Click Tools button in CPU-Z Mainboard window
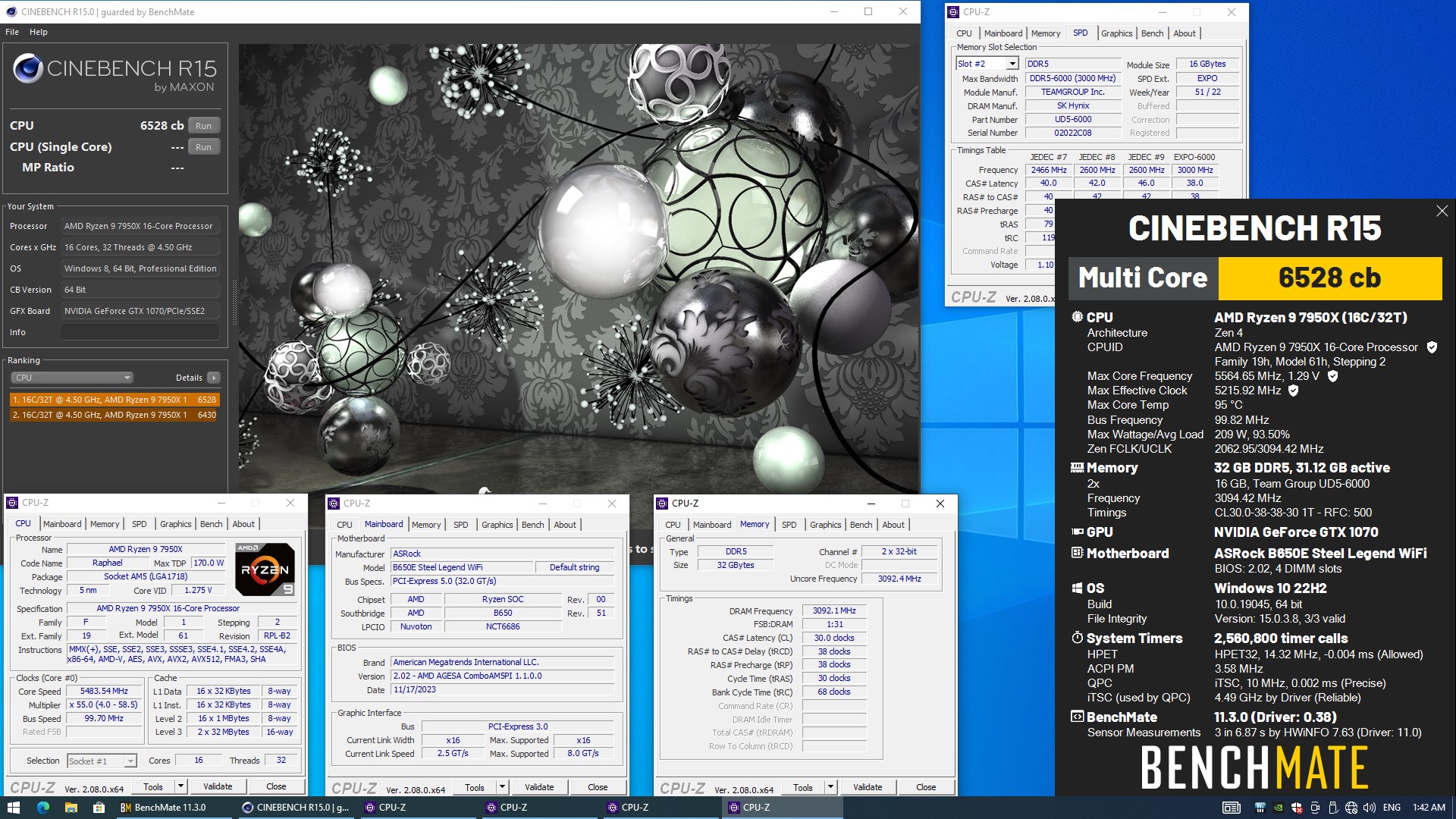1456x819 pixels. [475, 787]
